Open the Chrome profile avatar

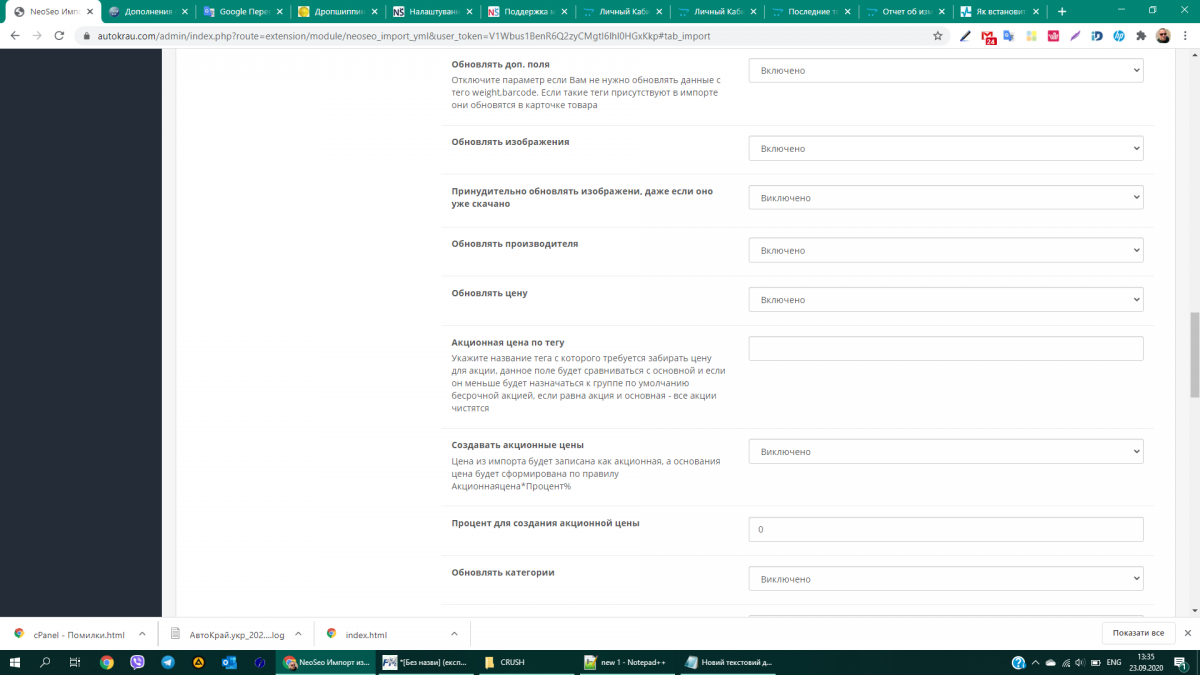(1163, 35)
